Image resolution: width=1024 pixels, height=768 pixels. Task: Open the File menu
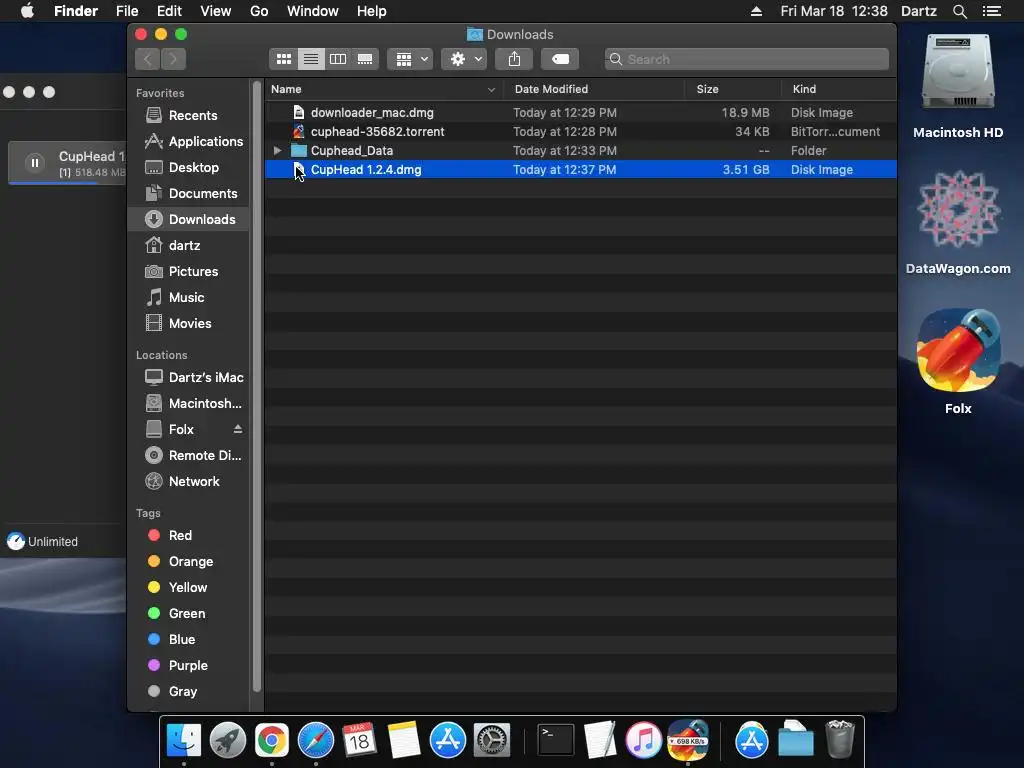coord(127,11)
